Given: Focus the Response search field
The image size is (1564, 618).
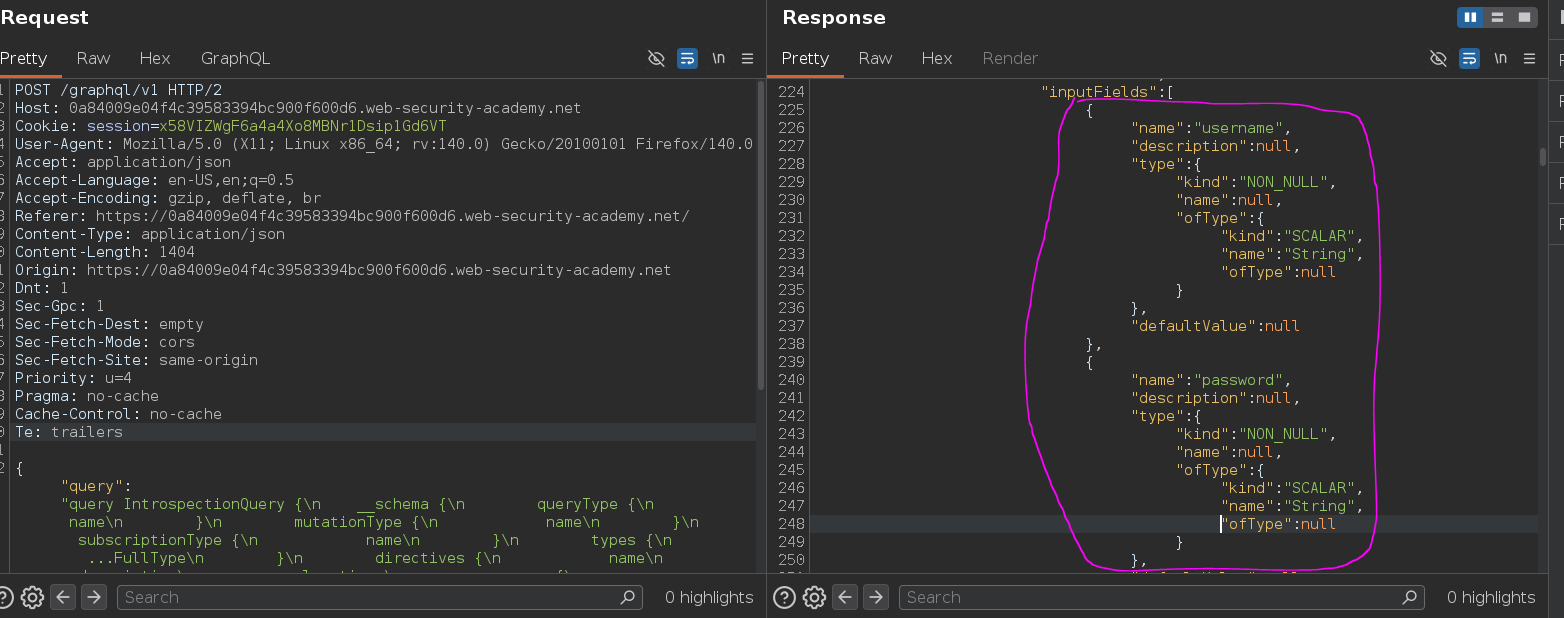Looking at the screenshot, I should [x=1162, y=597].
